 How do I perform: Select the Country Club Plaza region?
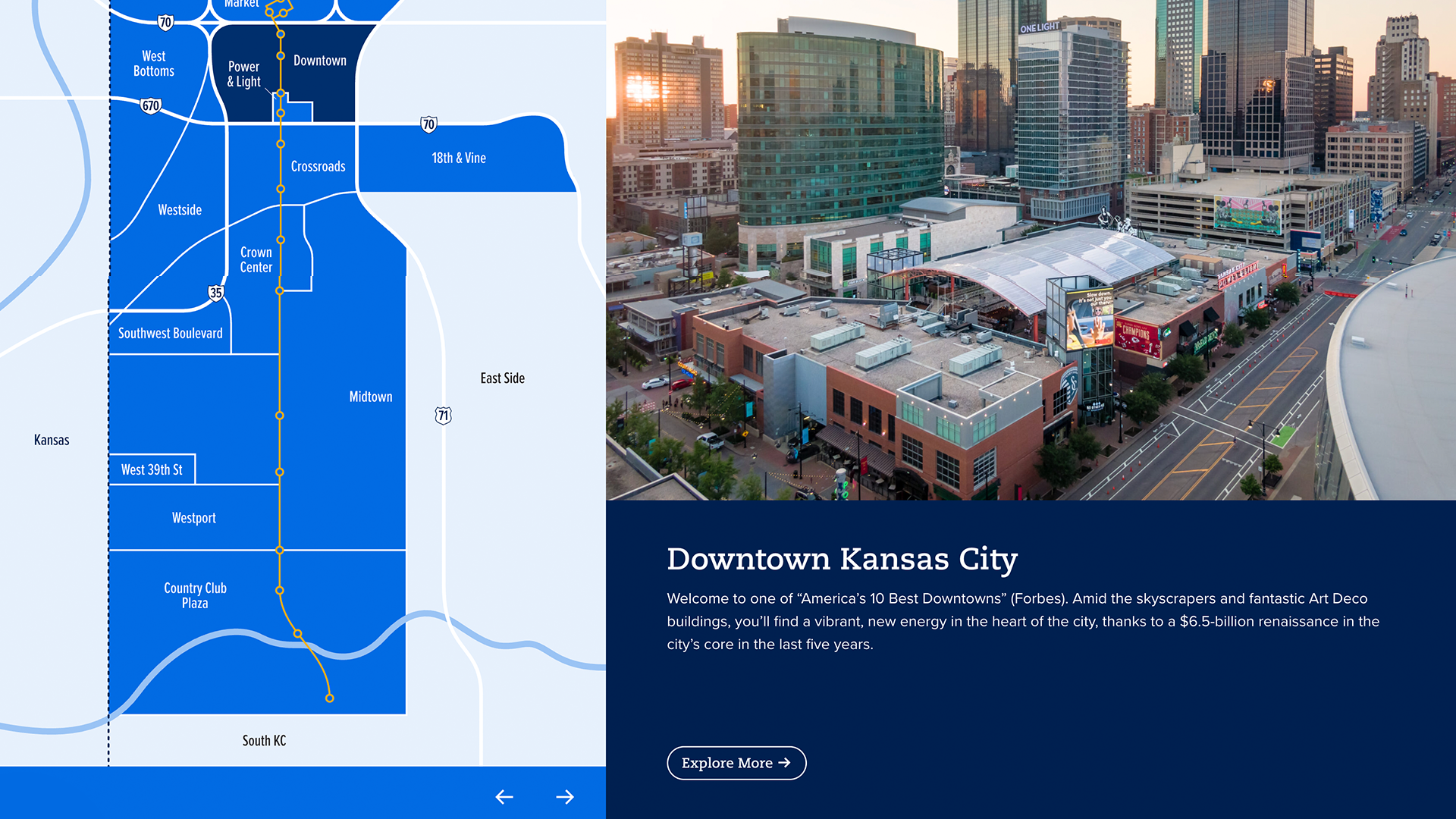[195, 595]
